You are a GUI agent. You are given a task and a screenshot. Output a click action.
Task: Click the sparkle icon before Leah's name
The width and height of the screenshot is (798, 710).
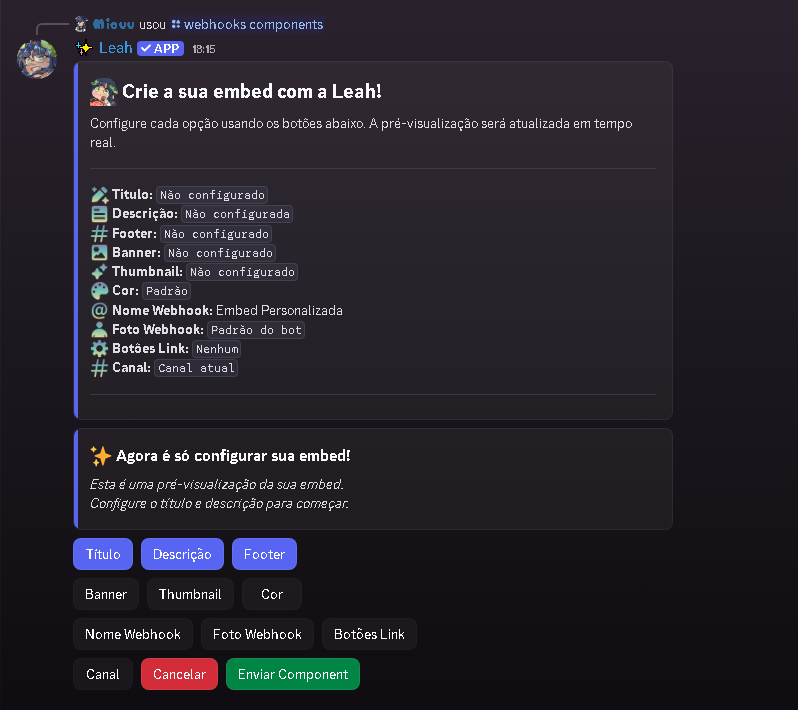coord(84,48)
